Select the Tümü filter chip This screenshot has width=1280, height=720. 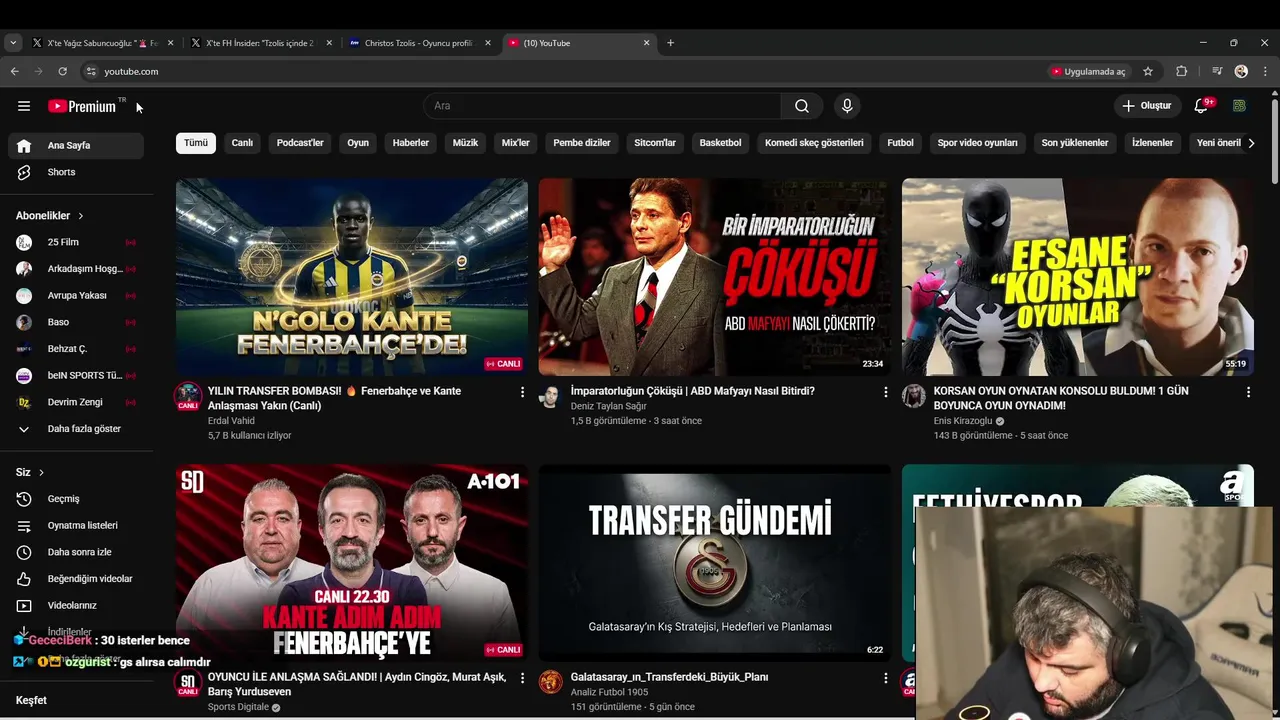(196, 143)
